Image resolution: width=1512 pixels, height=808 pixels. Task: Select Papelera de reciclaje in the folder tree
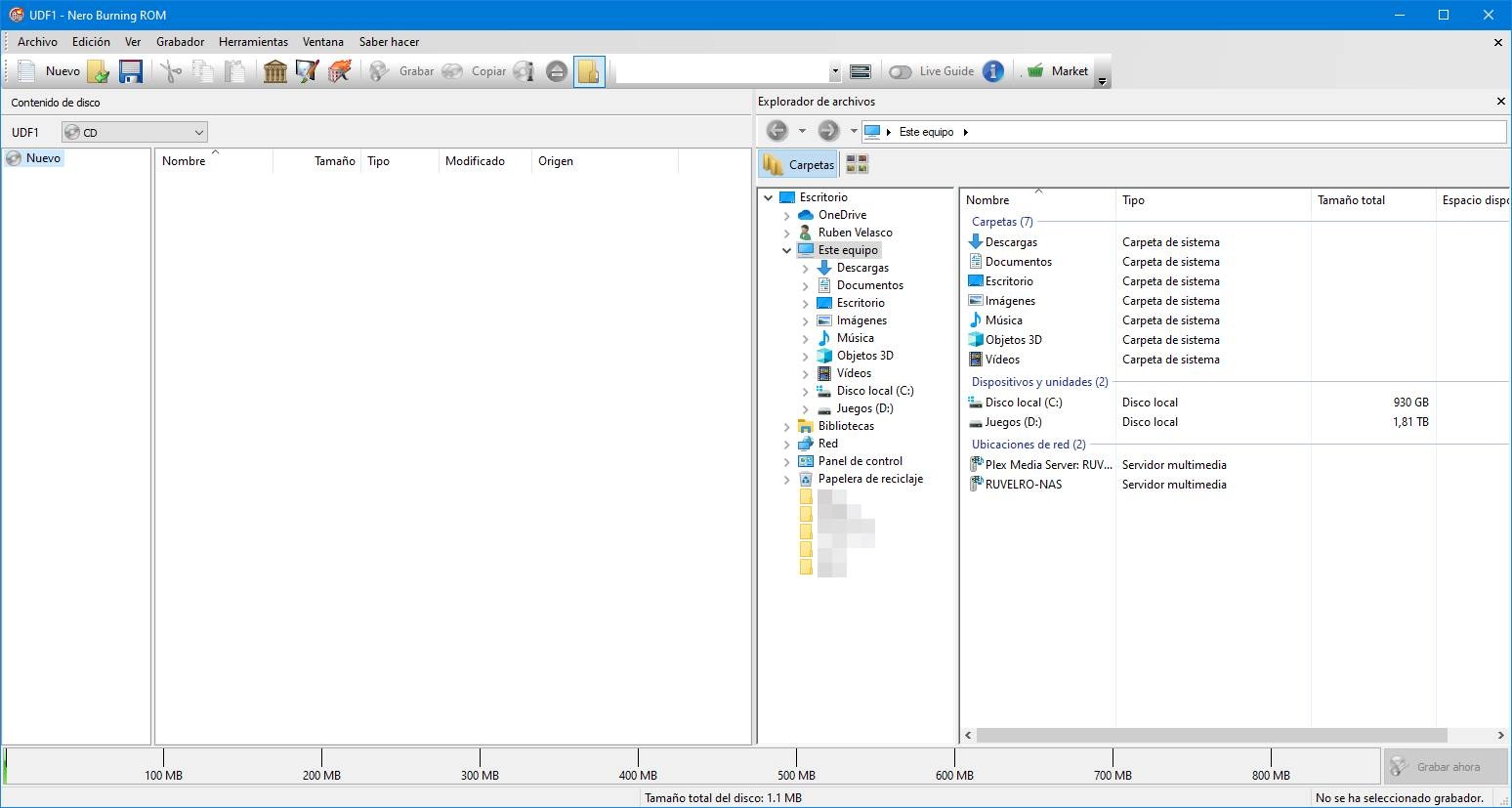click(x=870, y=479)
